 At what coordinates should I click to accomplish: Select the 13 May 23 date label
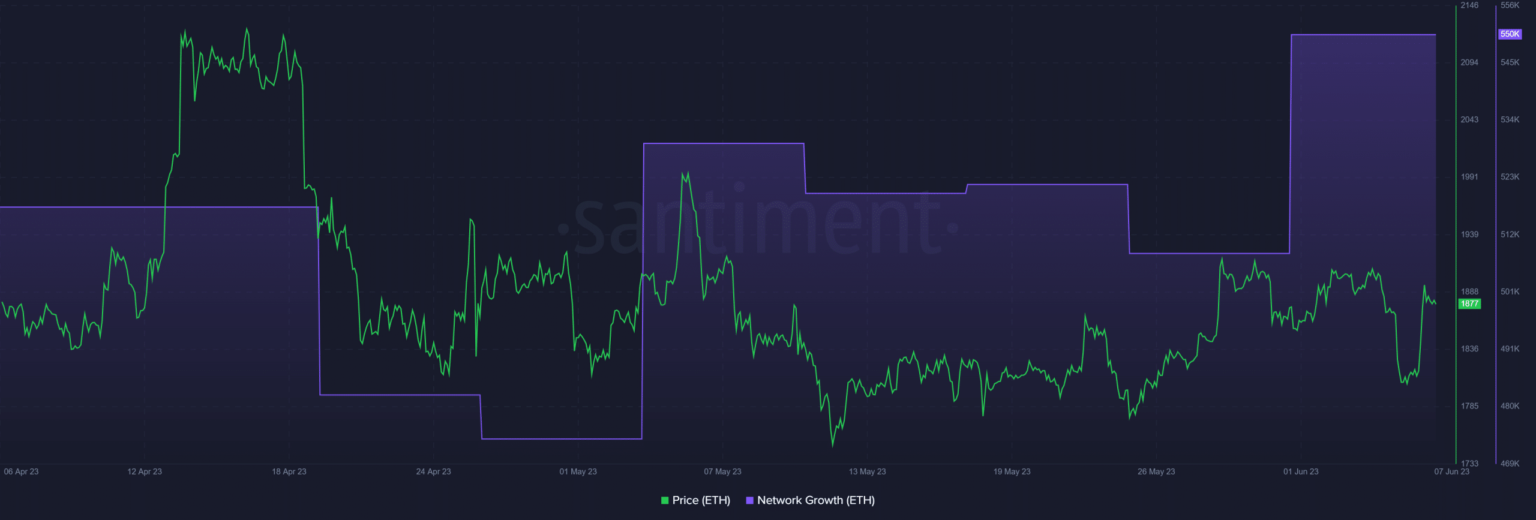point(867,471)
